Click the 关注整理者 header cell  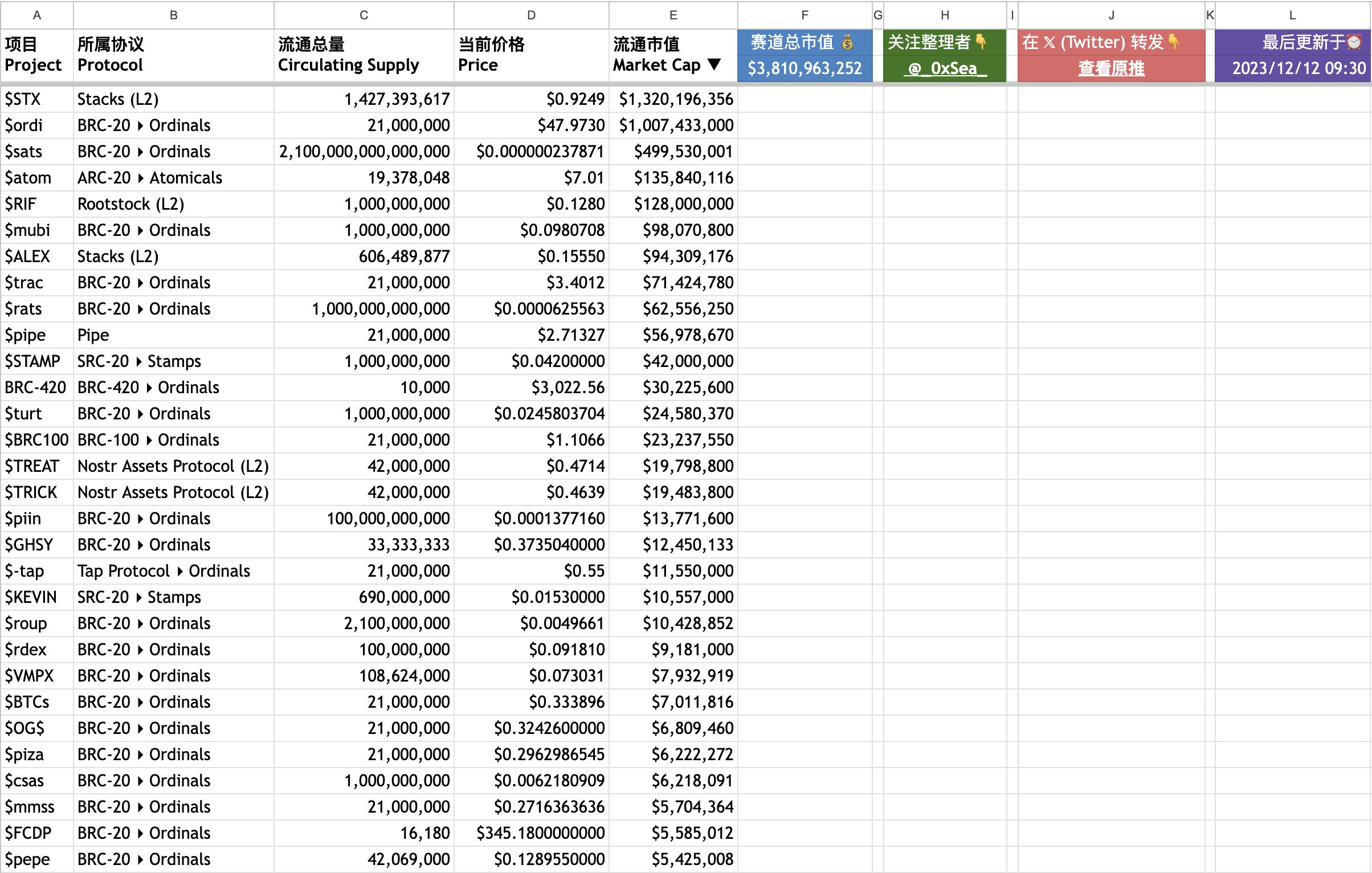coord(945,42)
